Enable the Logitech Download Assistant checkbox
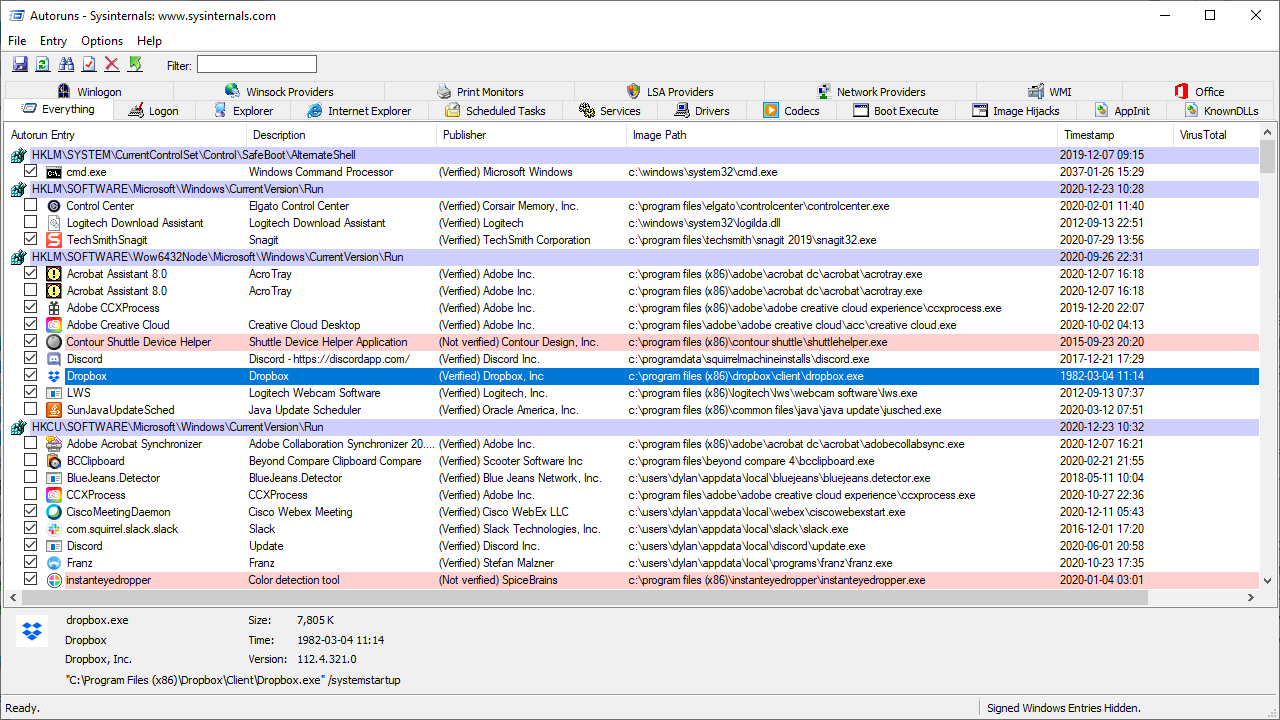The image size is (1280, 720). [31, 223]
